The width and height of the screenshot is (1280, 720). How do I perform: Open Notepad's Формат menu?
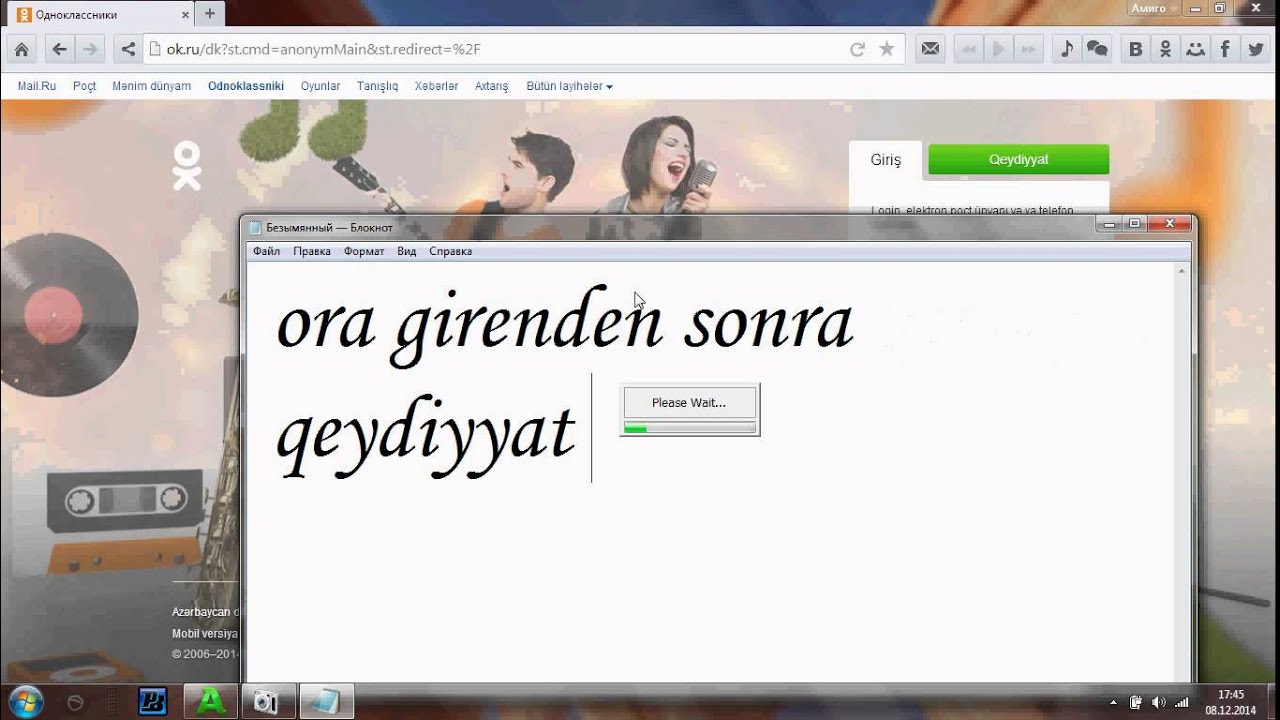coord(364,251)
